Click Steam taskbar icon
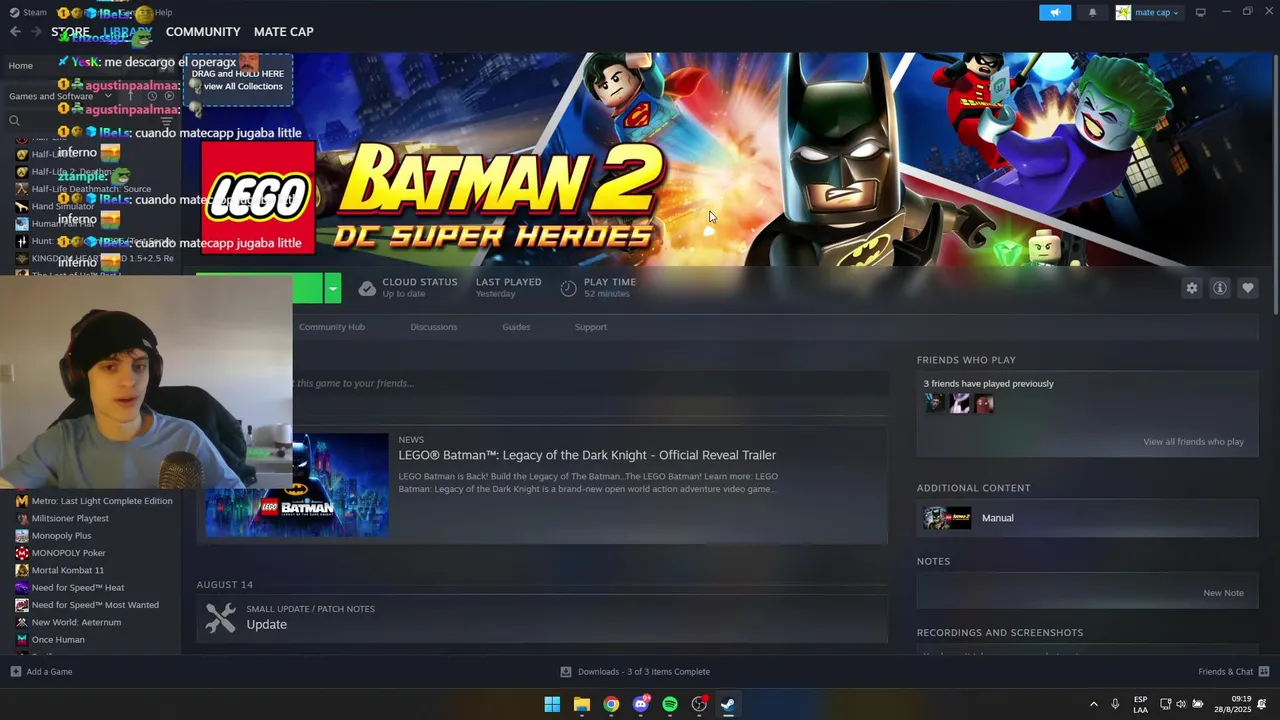1280x720 pixels. pyautogui.click(x=728, y=704)
